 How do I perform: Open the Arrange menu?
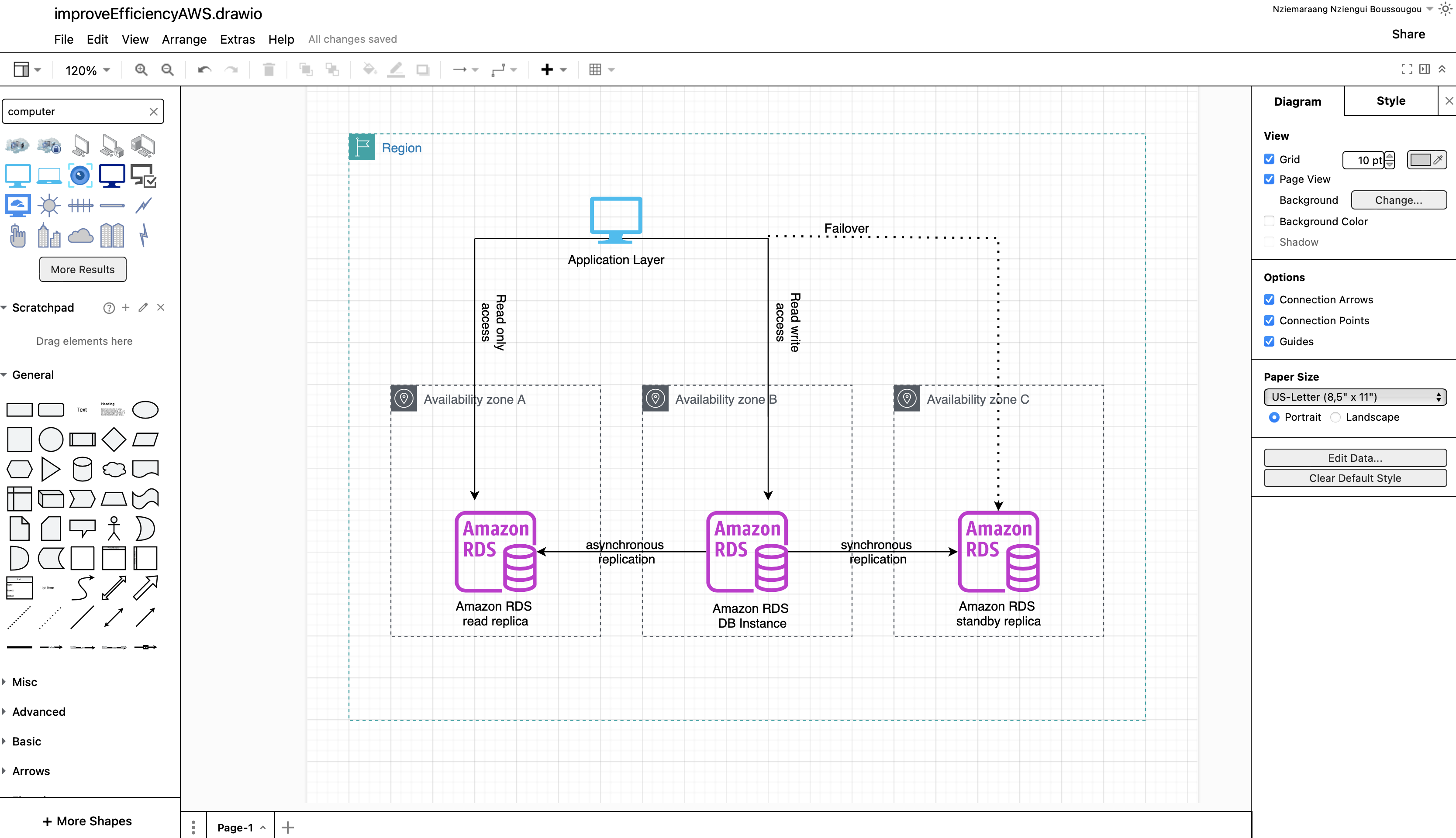click(184, 39)
